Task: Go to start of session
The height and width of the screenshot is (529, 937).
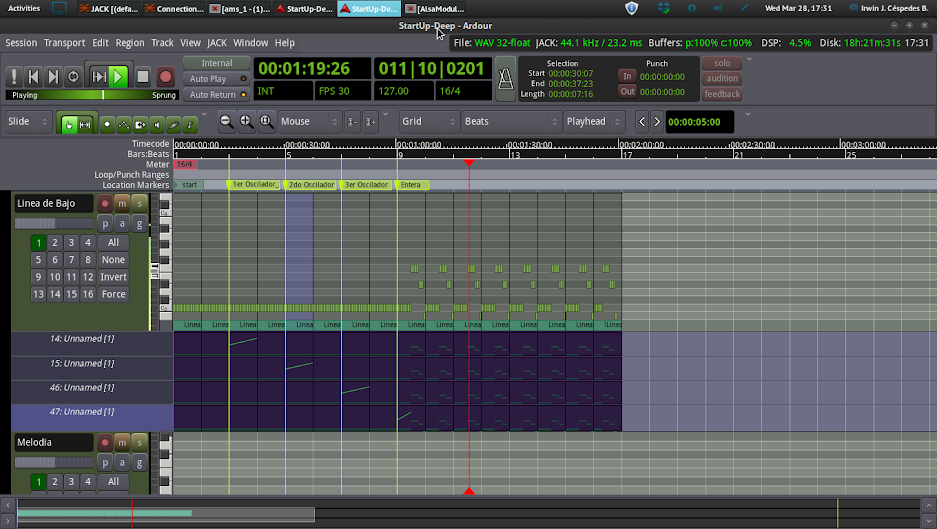Action: (x=33, y=76)
